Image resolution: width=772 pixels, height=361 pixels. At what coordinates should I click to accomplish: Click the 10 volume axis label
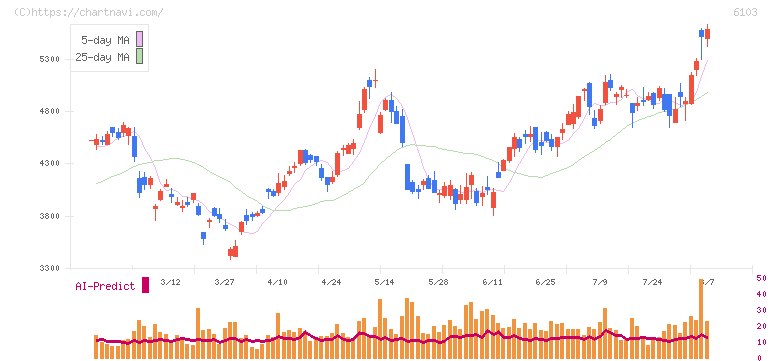761,342
